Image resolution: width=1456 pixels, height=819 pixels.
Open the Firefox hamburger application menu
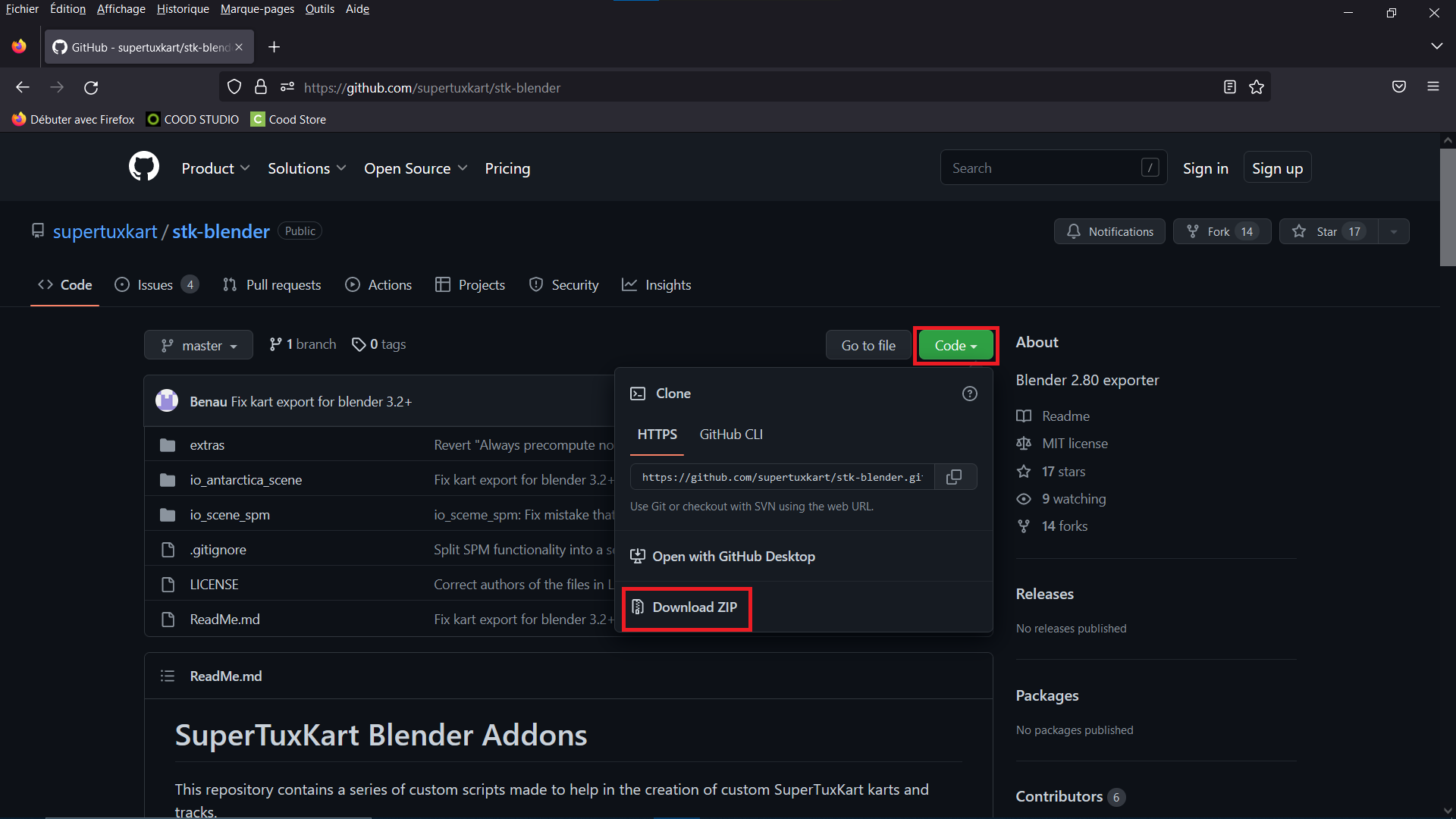pyautogui.click(x=1432, y=87)
